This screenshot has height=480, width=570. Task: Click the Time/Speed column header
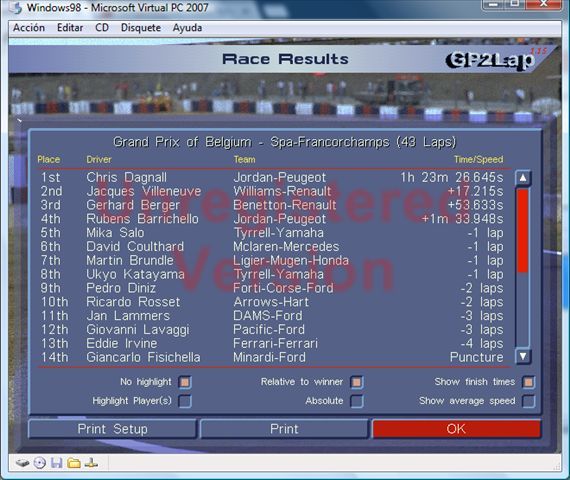[478, 159]
